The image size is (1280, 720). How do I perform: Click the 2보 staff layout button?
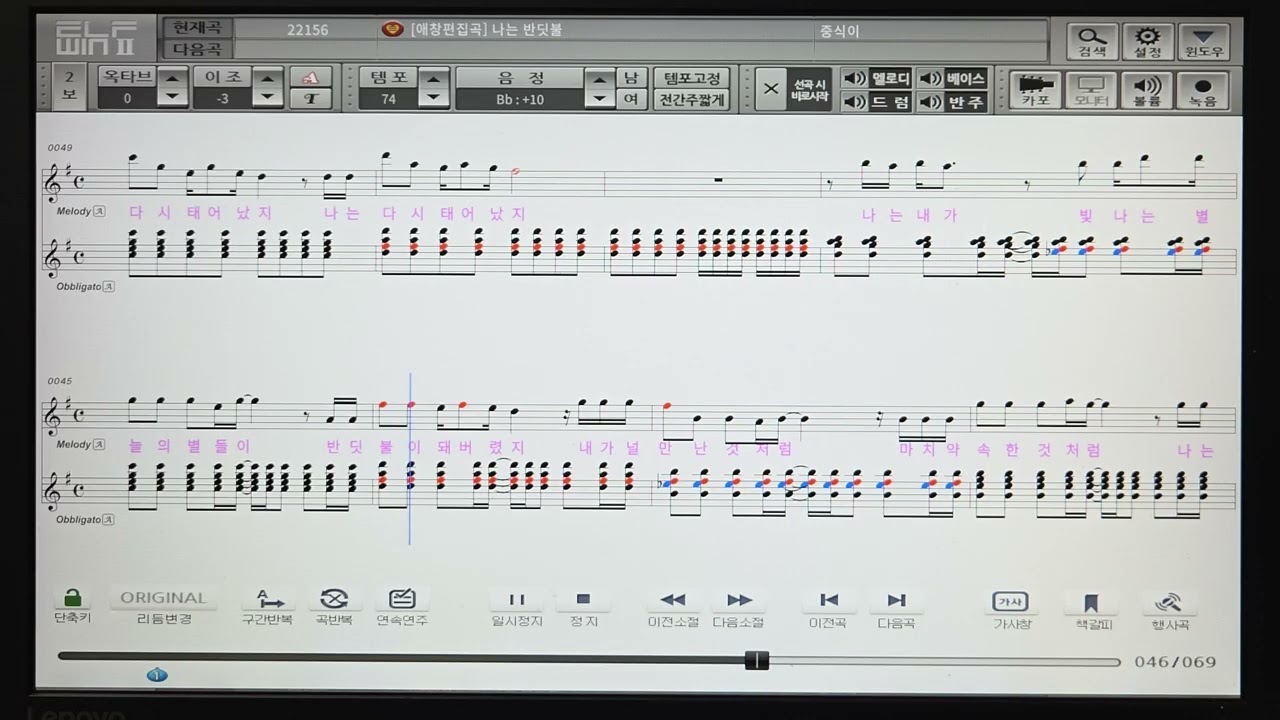pos(69,86)
